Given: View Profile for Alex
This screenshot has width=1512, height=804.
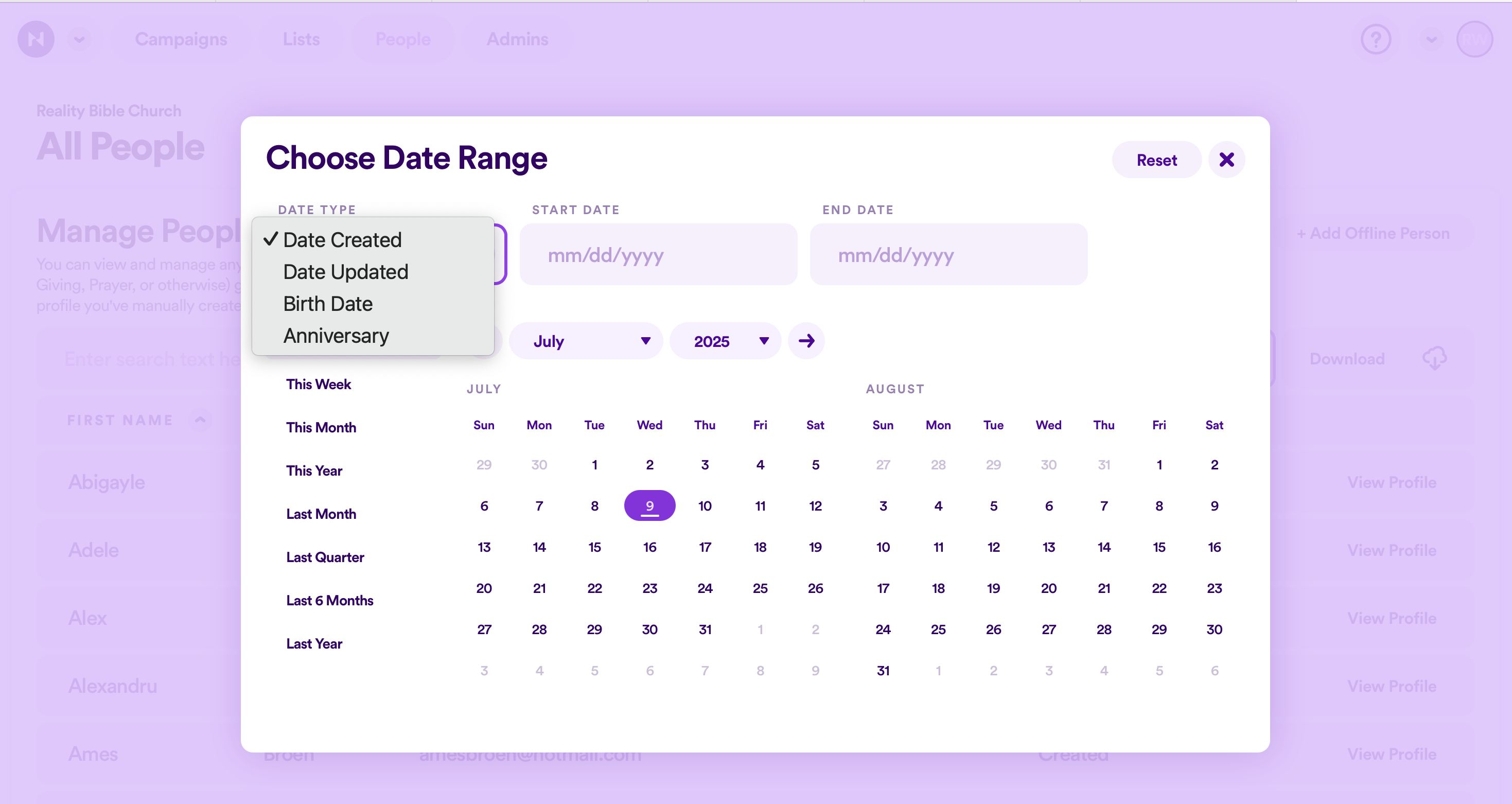Looking at the screenshot, I should pos(1391,618).
